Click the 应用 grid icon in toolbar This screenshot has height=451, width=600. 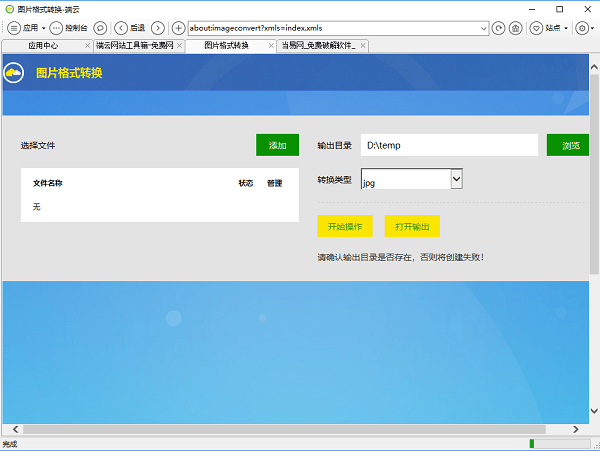12,28
